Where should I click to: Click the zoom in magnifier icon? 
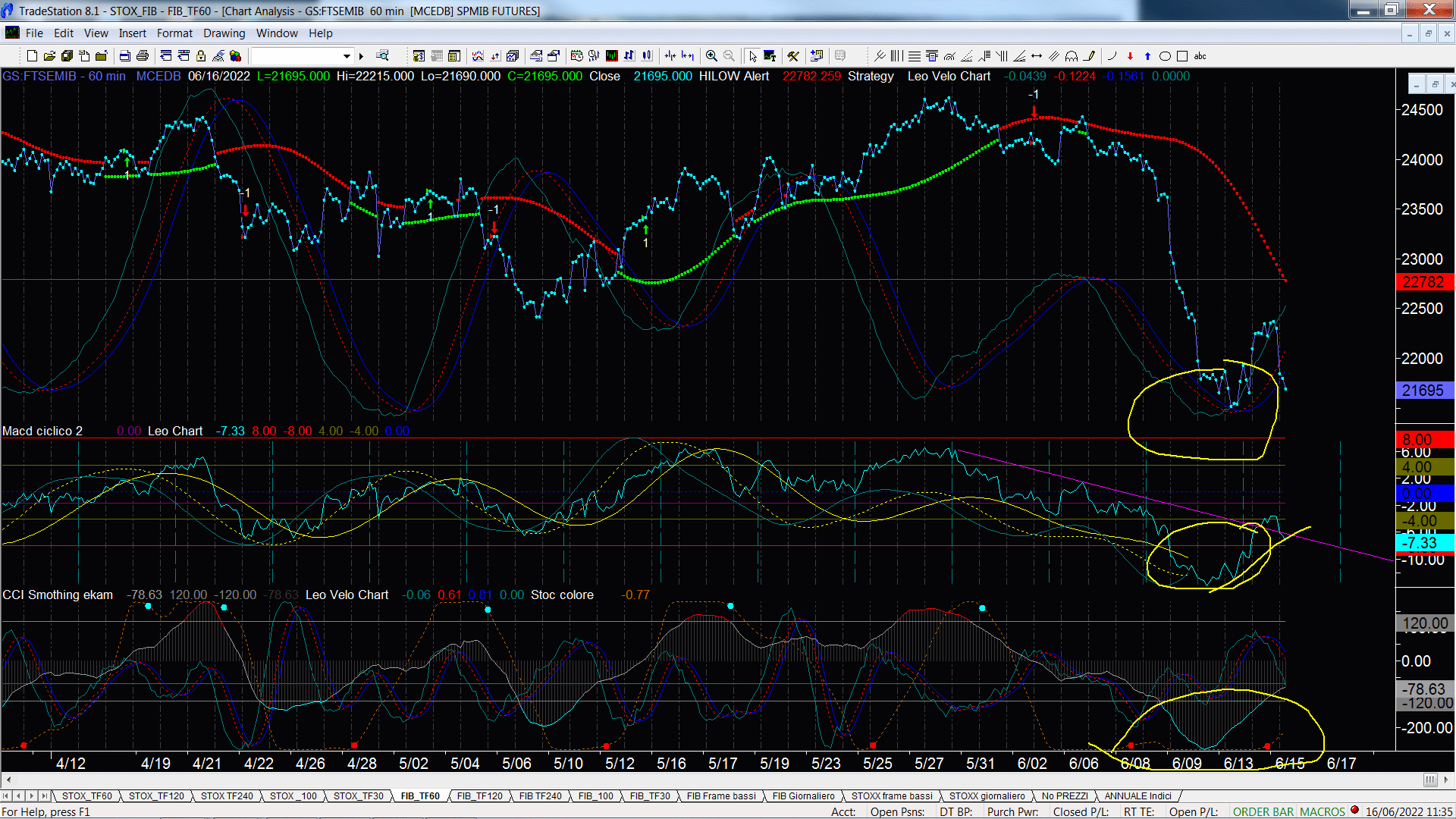click(x=711, y=56)
